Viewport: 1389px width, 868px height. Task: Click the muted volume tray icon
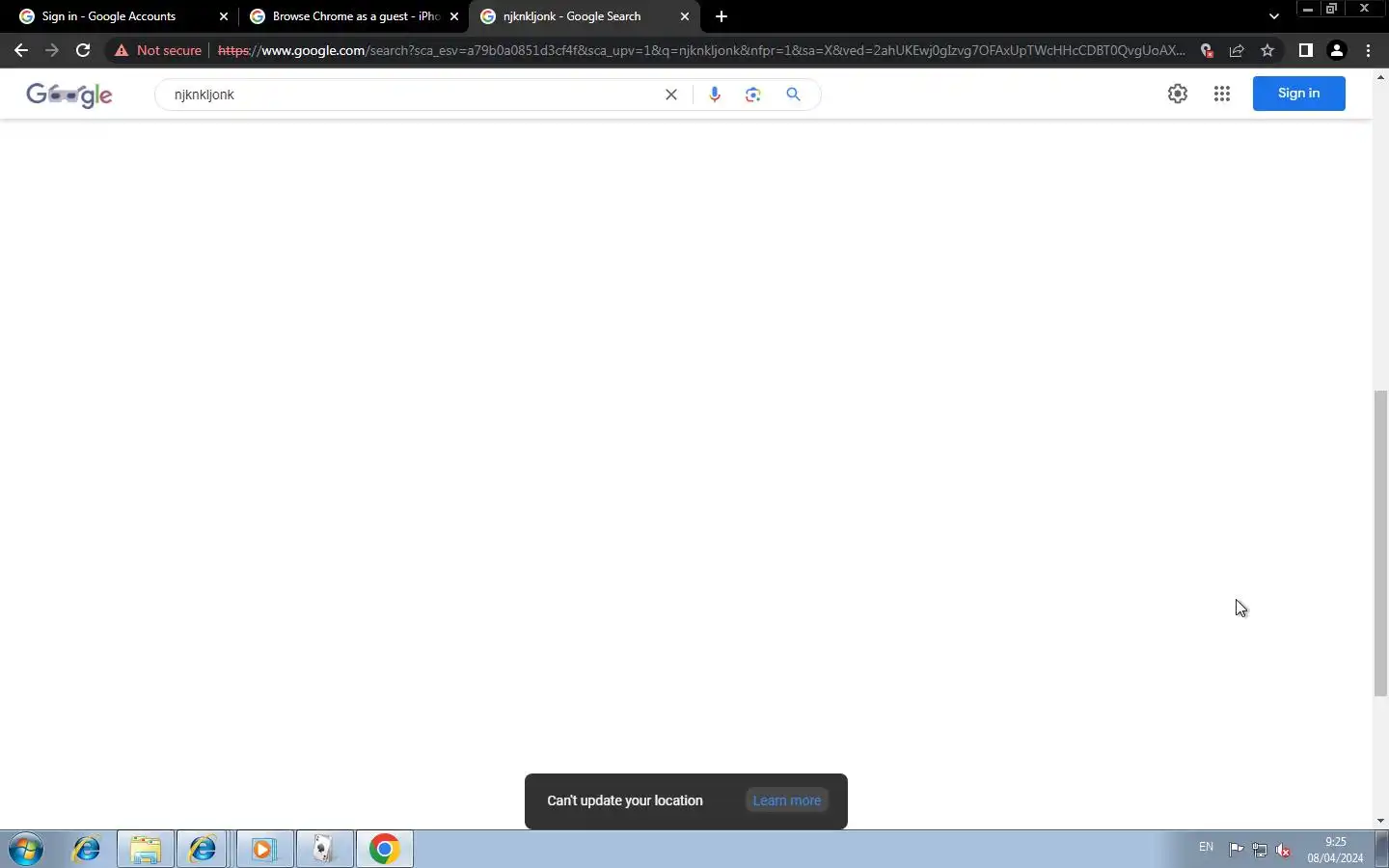tap(1284, 850)
